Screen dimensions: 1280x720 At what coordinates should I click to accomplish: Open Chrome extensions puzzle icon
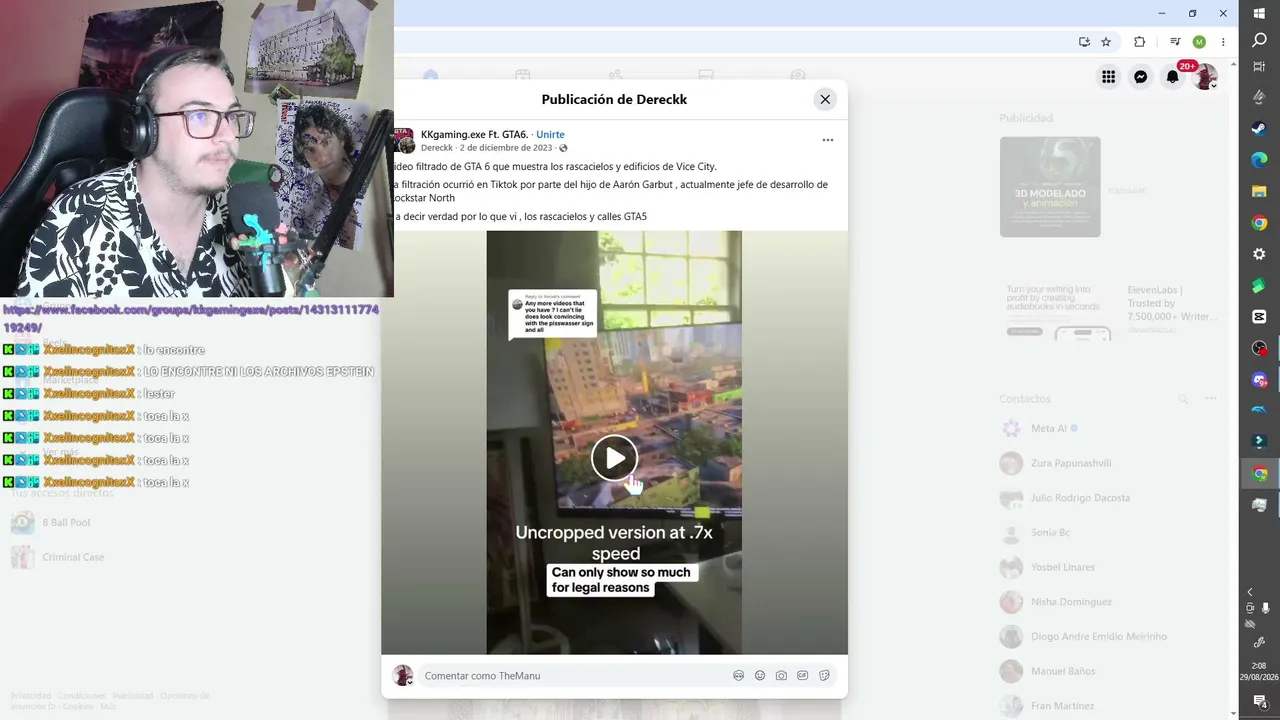1139,42
